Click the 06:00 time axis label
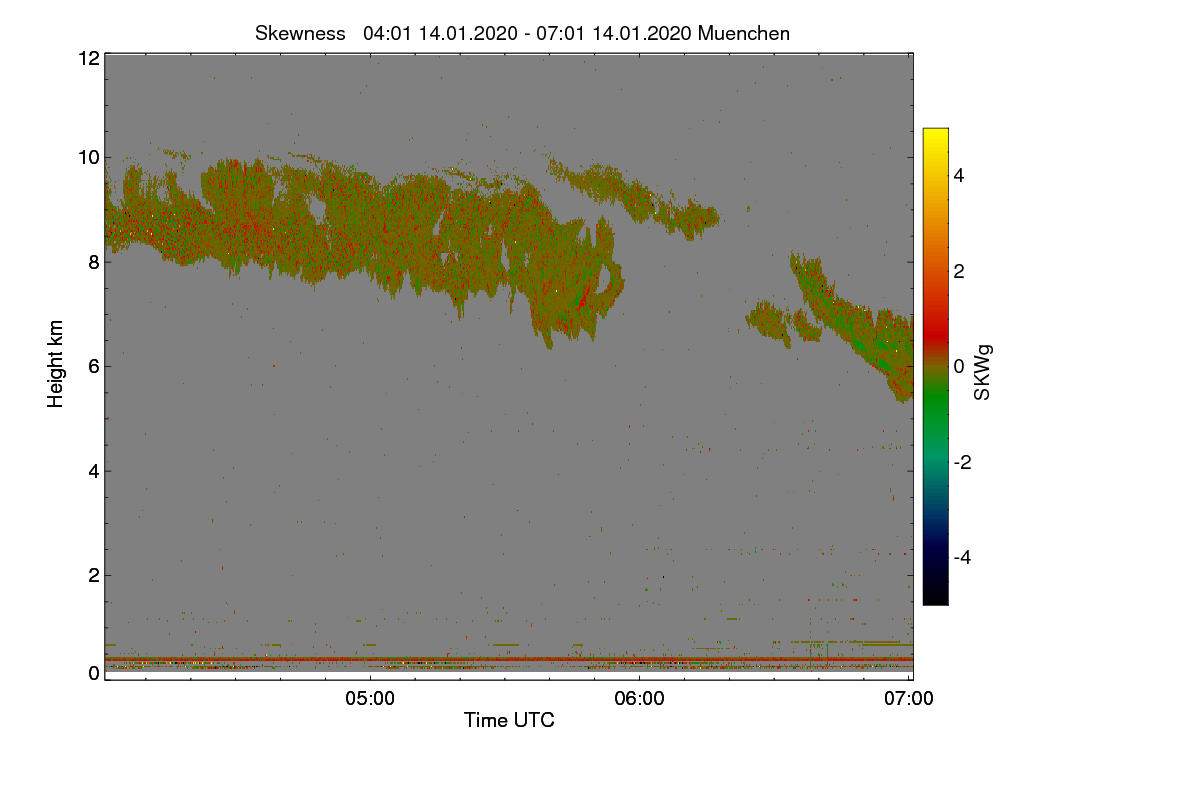Image resolution: width=1200 pixels, height=800 pixels. 640,699
